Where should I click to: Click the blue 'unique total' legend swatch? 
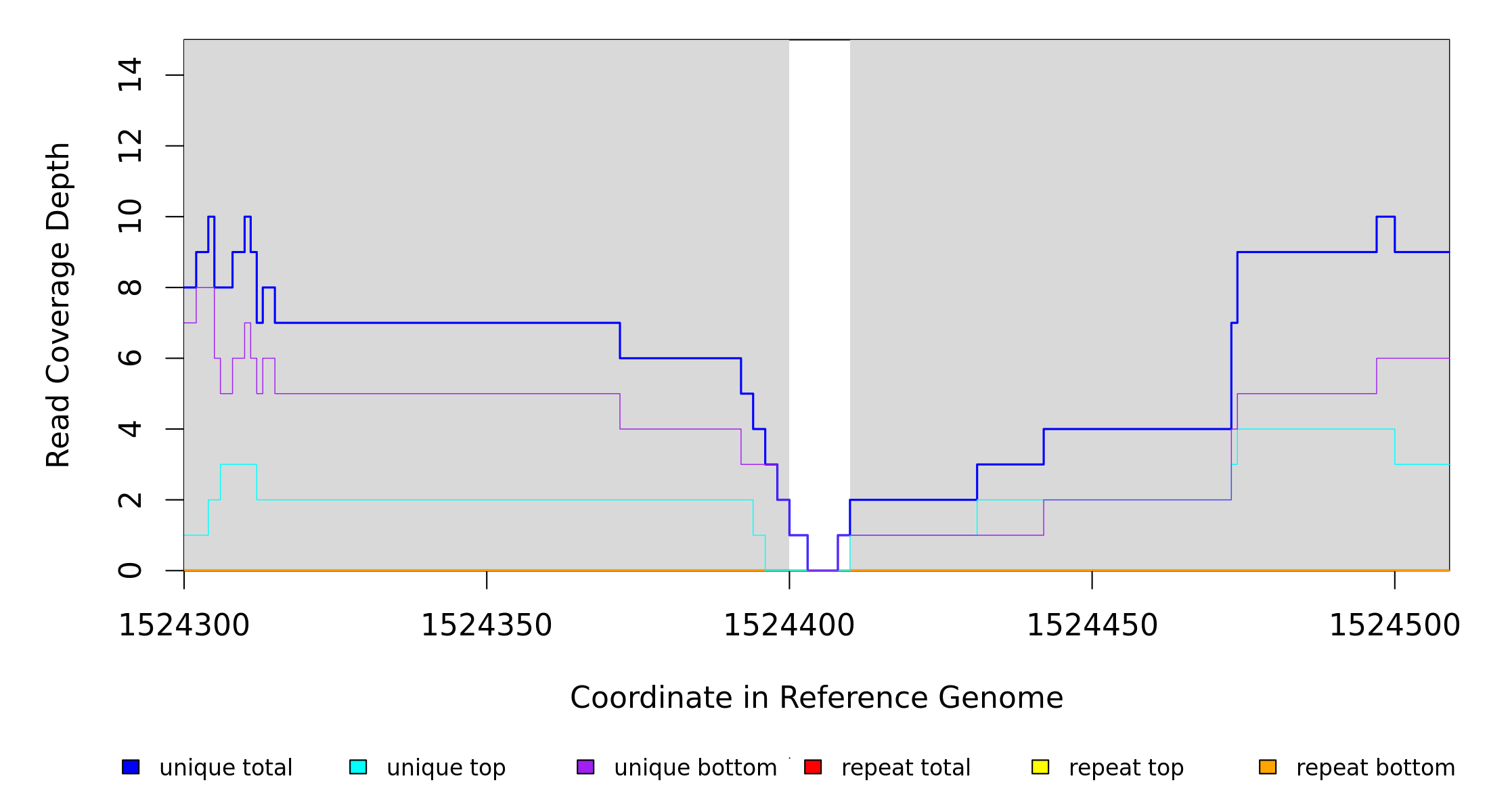click(x=131, y=767)
